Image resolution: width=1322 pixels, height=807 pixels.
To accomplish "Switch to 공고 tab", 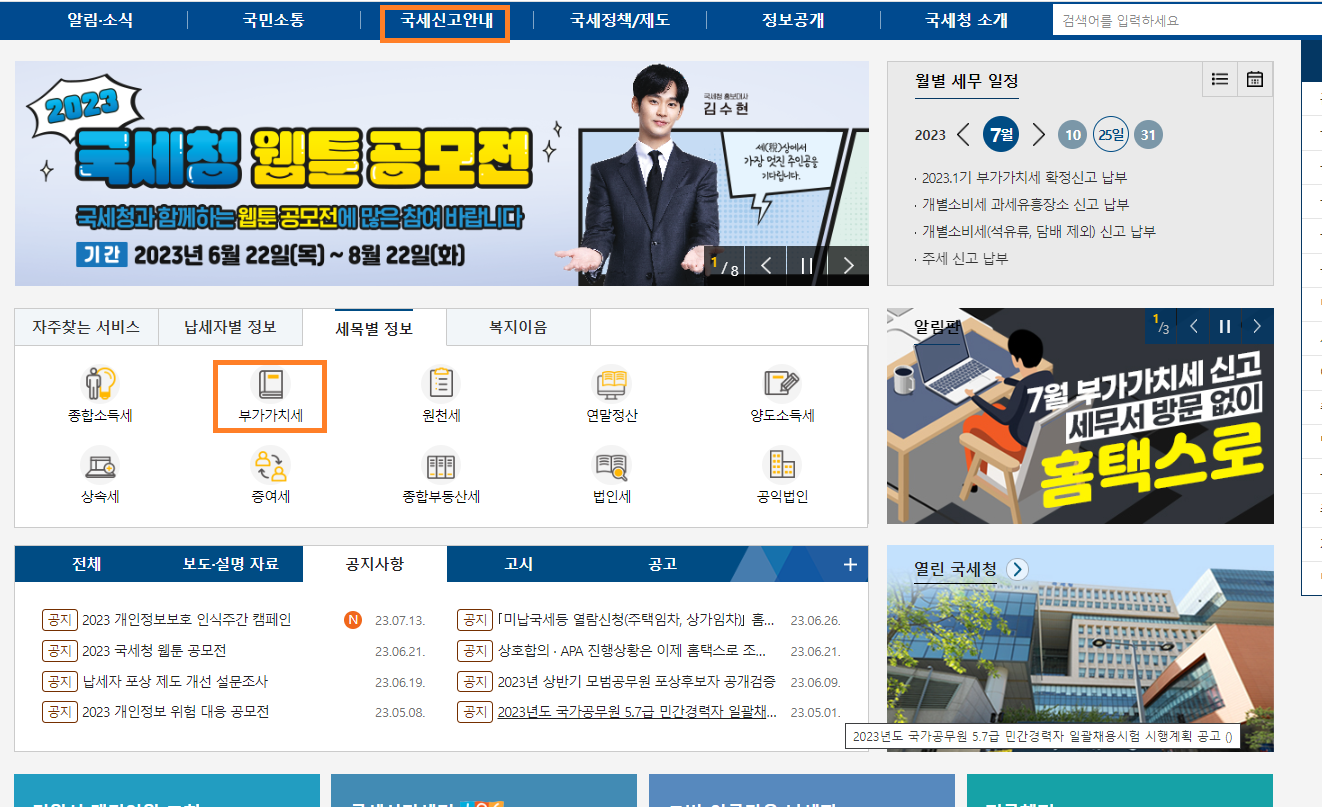I will pos(663,564).
